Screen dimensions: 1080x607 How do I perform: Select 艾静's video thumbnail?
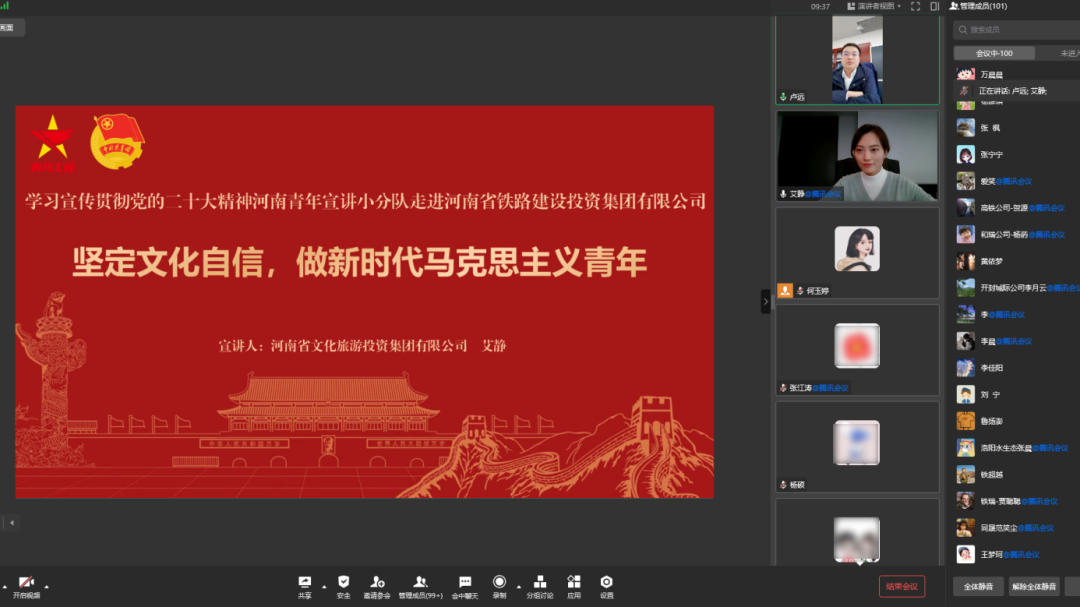[x=858, y=156]
